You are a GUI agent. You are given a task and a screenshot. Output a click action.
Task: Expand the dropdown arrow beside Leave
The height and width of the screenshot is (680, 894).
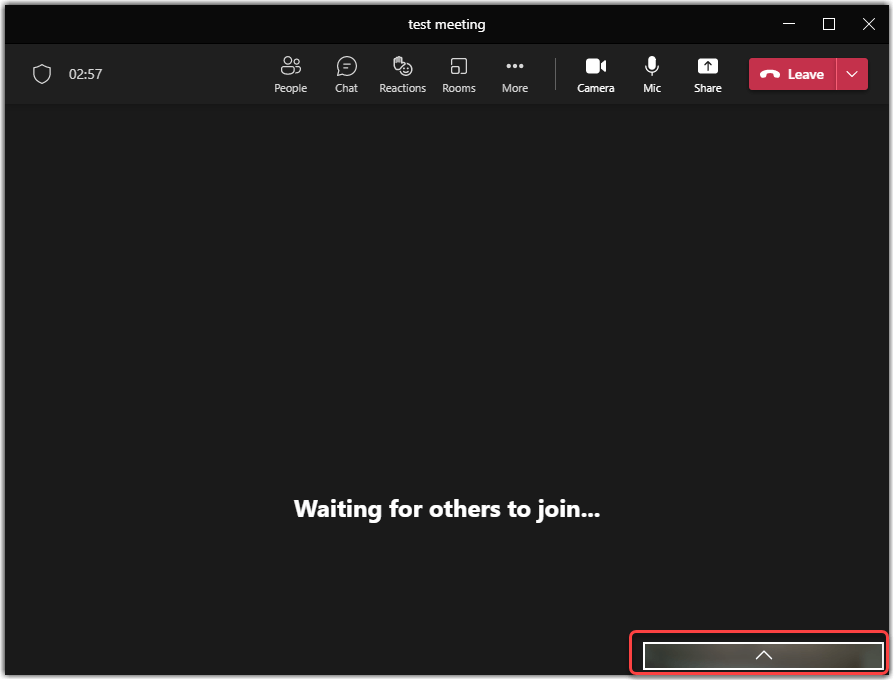tap(852, 74)
